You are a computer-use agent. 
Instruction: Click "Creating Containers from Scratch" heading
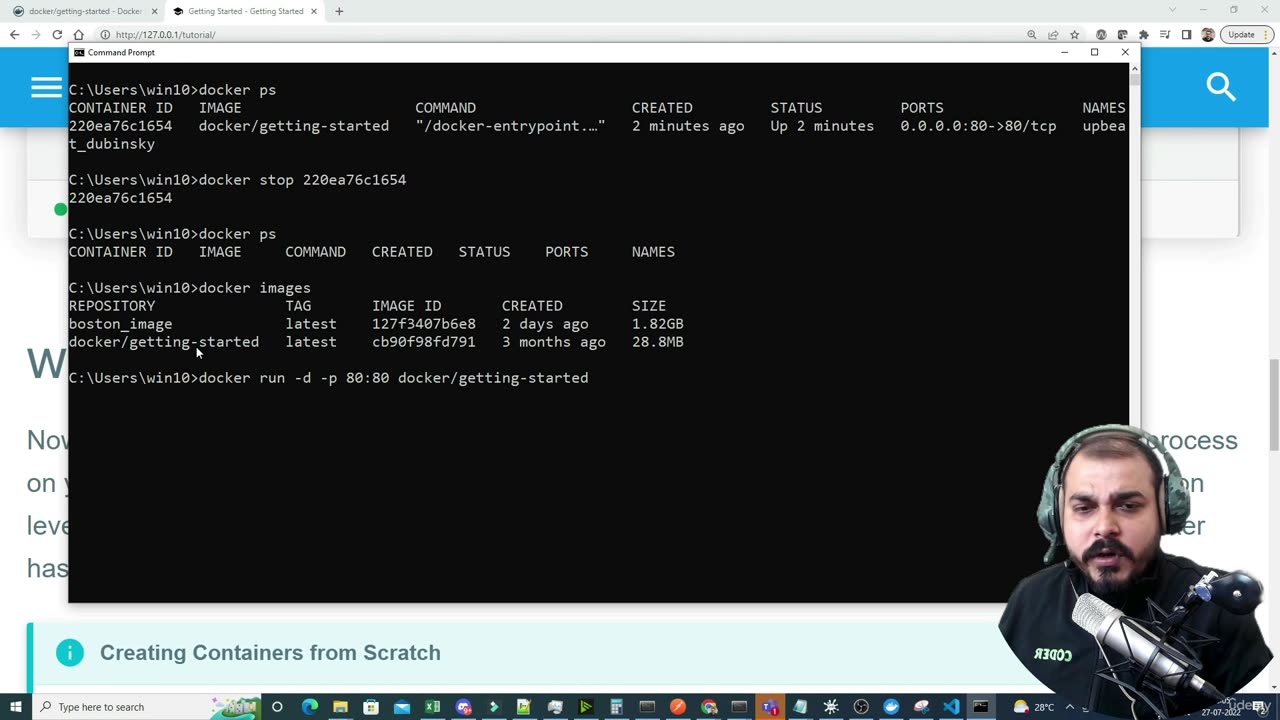pyautogui.click(x=270, y=653)
